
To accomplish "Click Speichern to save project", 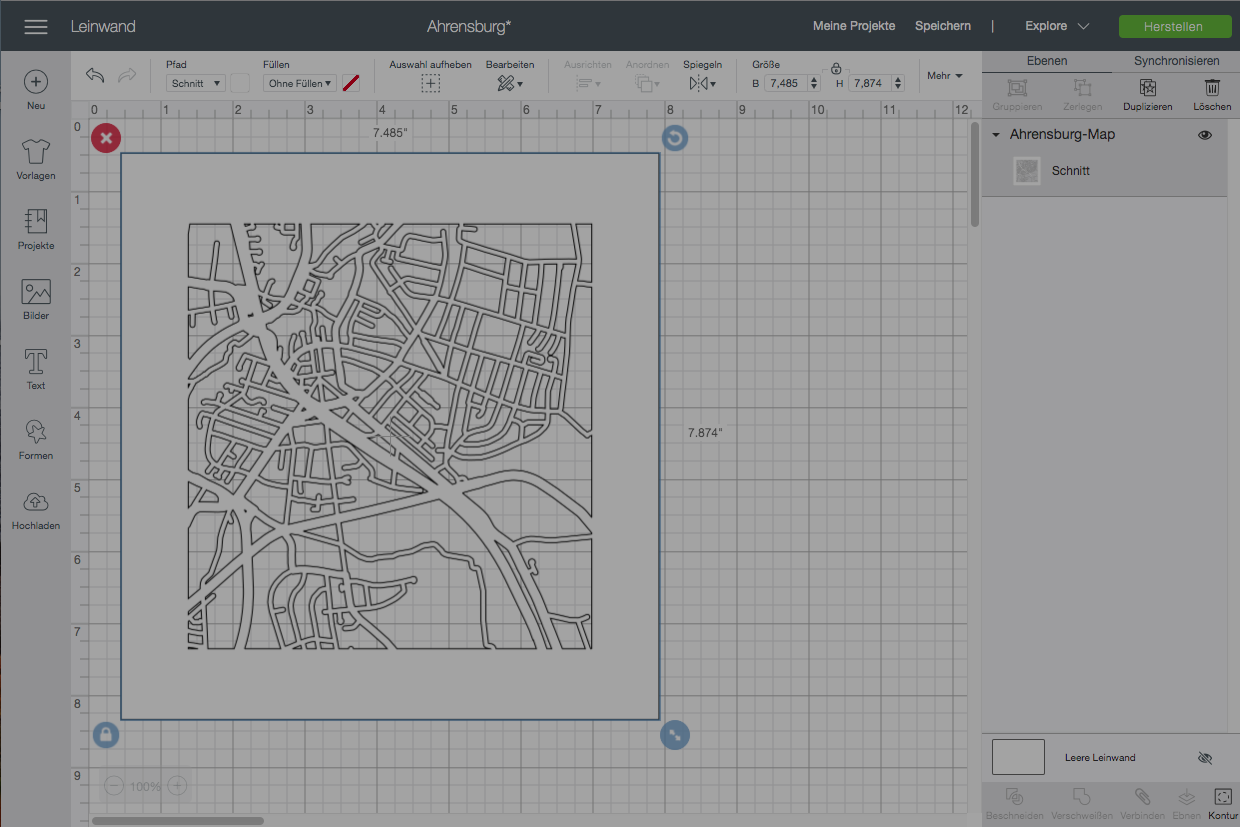I will click(942, 26).
